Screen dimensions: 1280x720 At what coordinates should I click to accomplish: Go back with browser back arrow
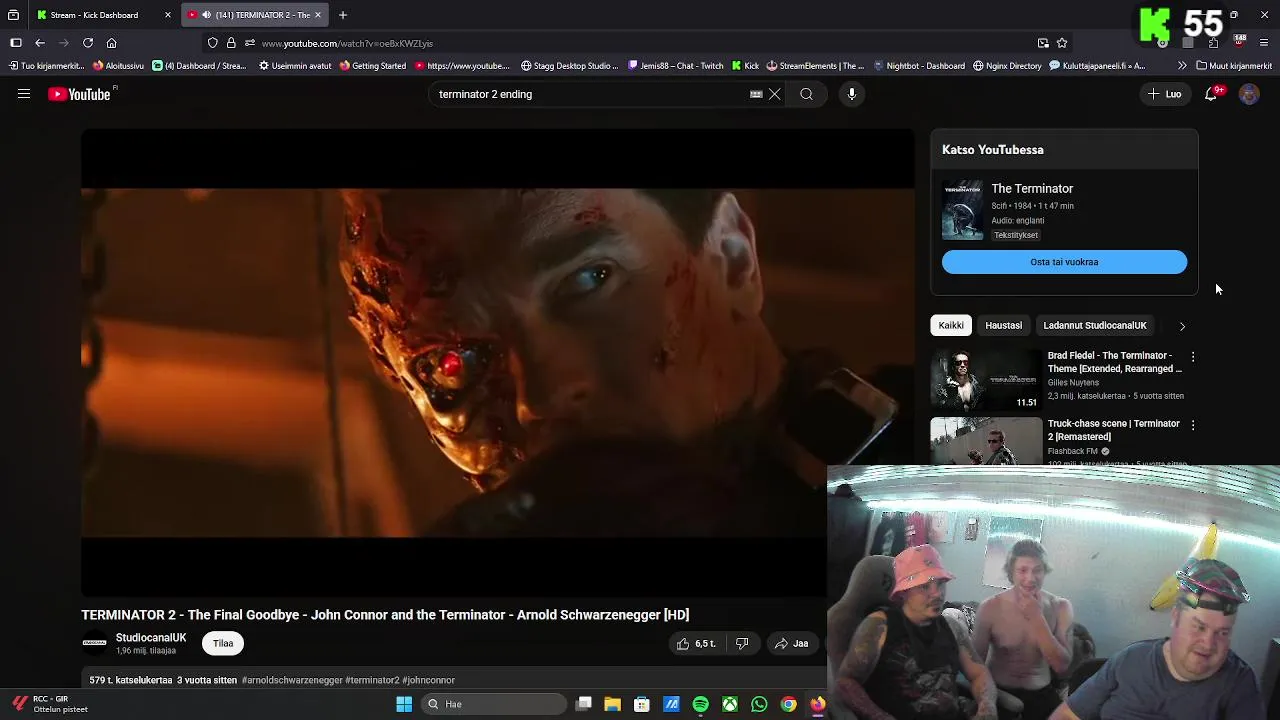[x=40, y=43]
